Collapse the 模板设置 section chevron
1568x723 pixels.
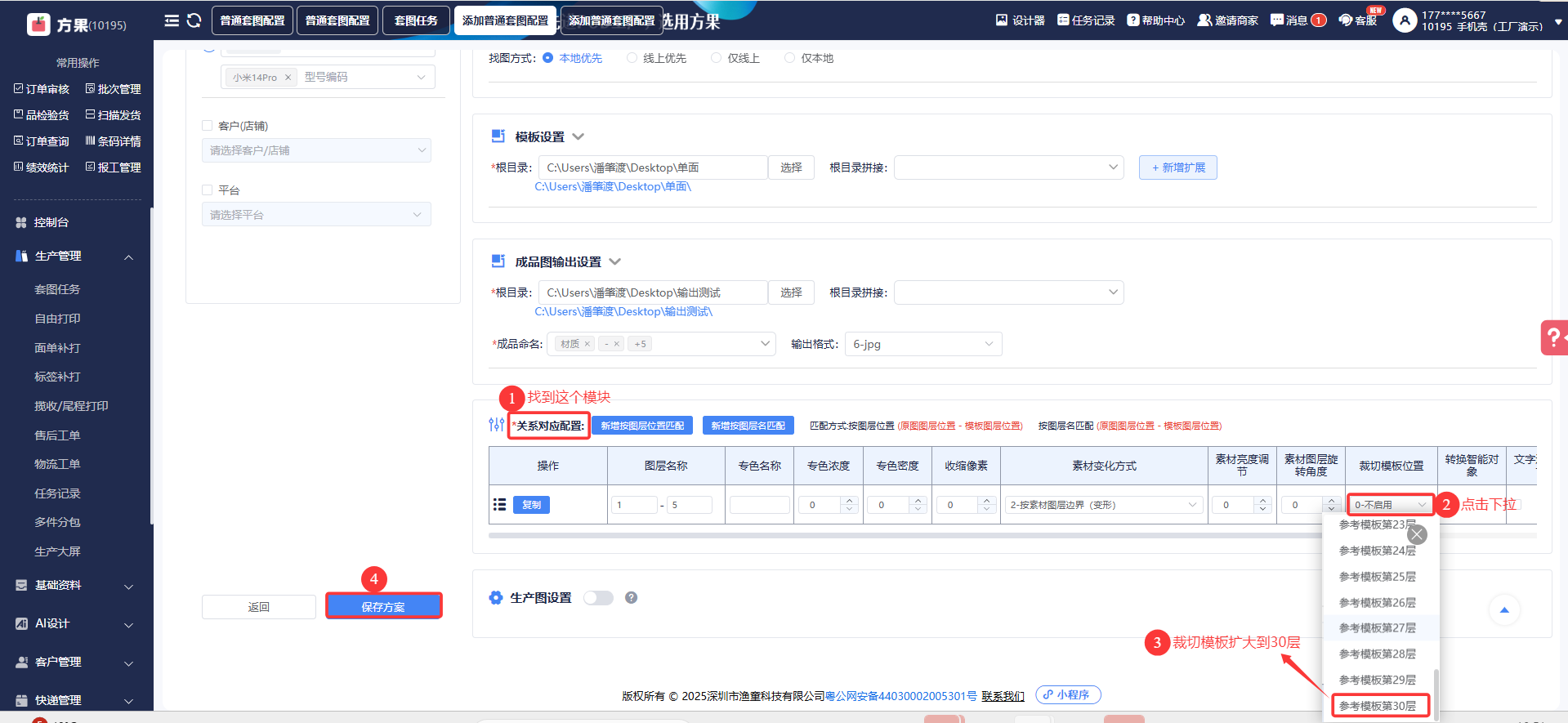(x=579, y=136)
